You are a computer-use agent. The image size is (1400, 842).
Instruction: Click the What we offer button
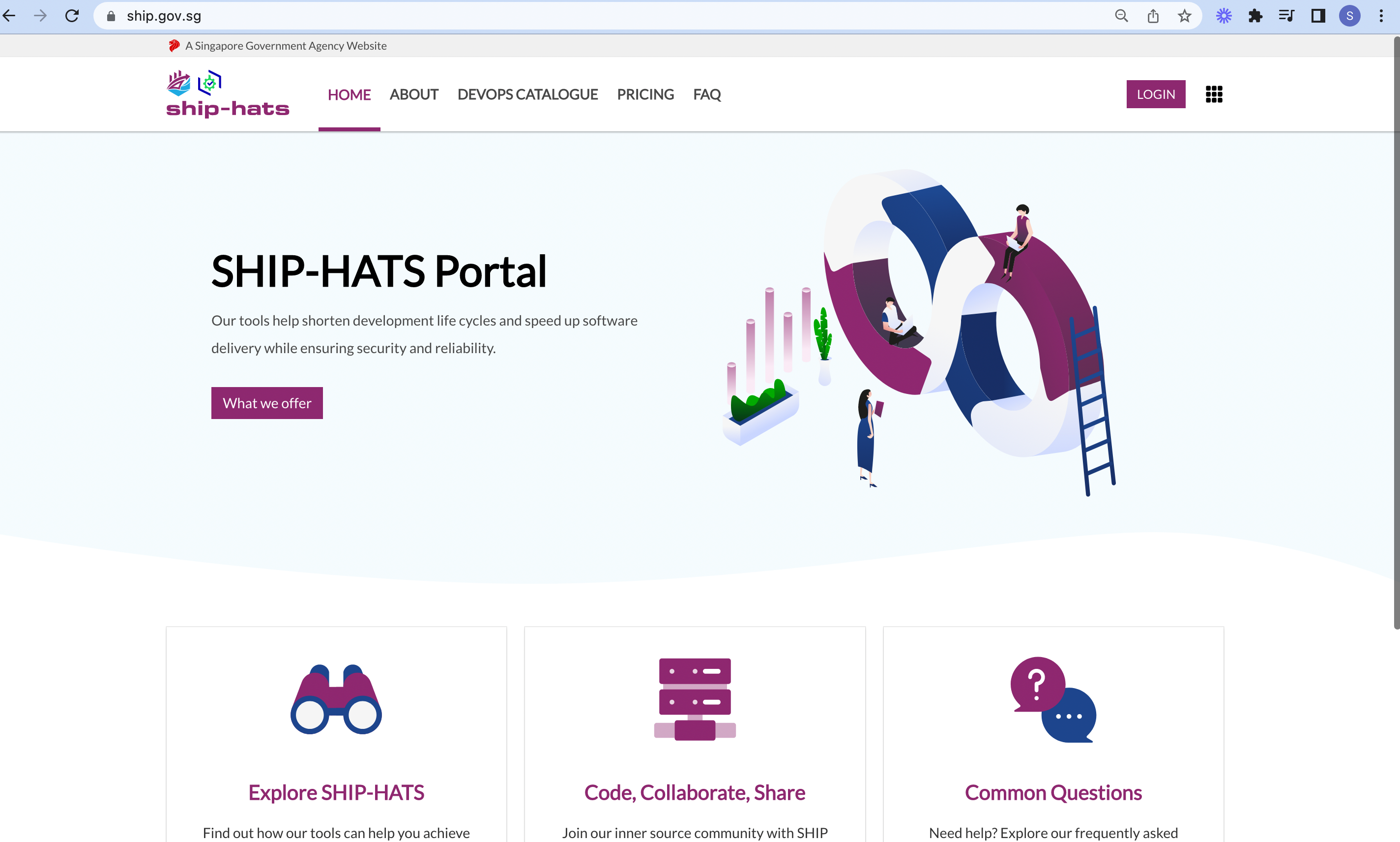(266, 403)
